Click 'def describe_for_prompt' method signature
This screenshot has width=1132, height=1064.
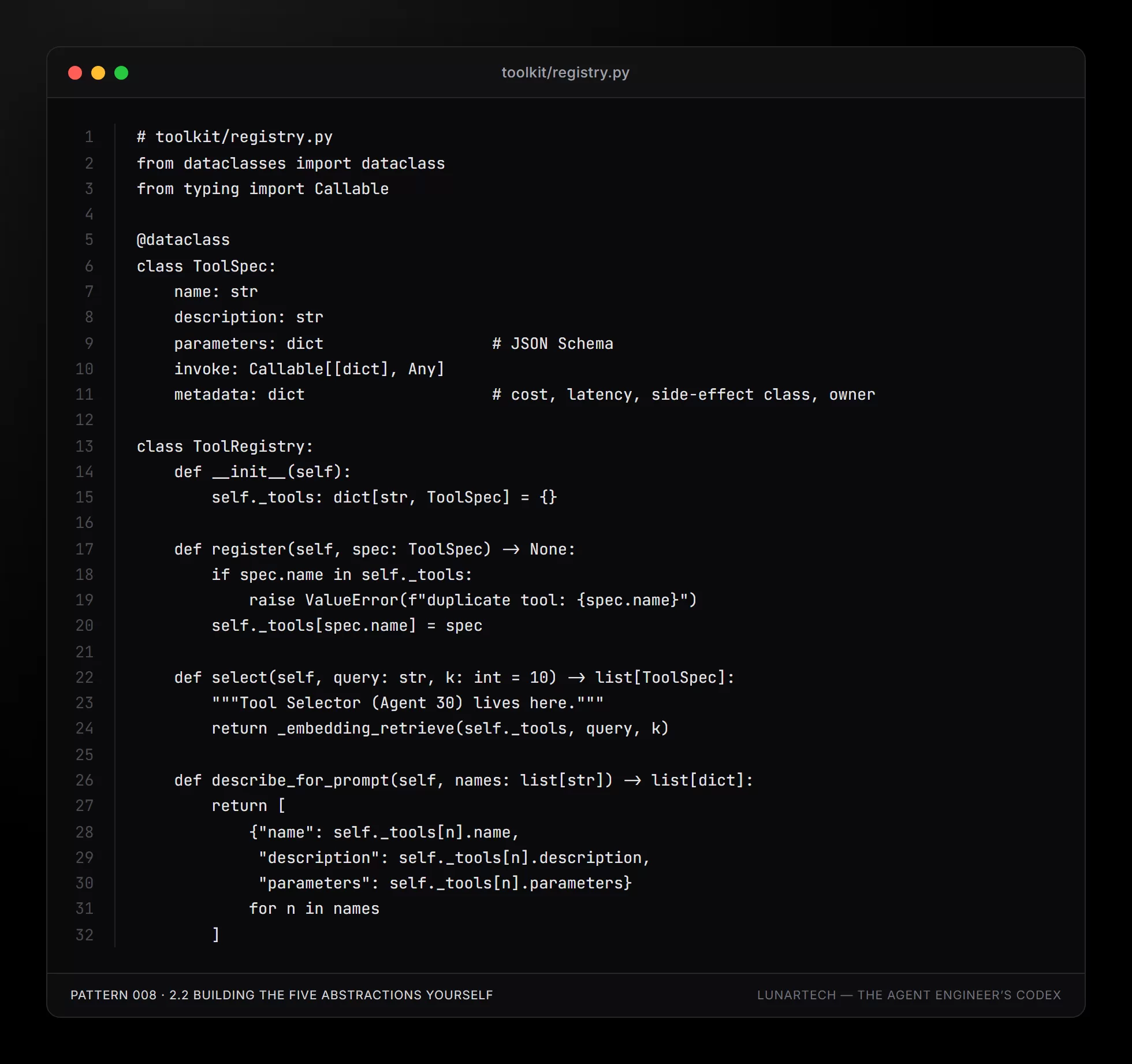[464, 780]
